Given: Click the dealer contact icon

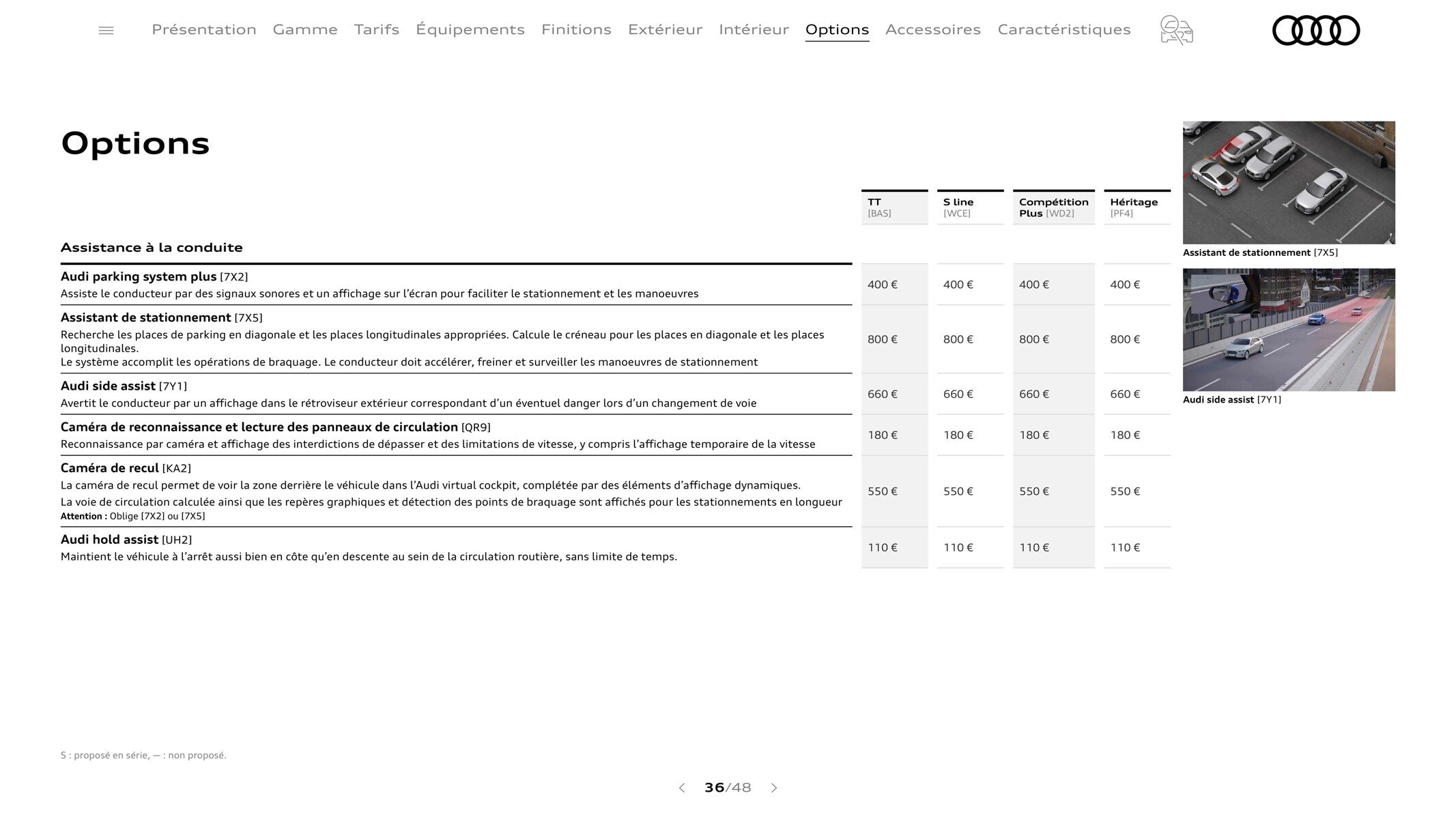Looking at the screenshot, I should [1176, 30].
